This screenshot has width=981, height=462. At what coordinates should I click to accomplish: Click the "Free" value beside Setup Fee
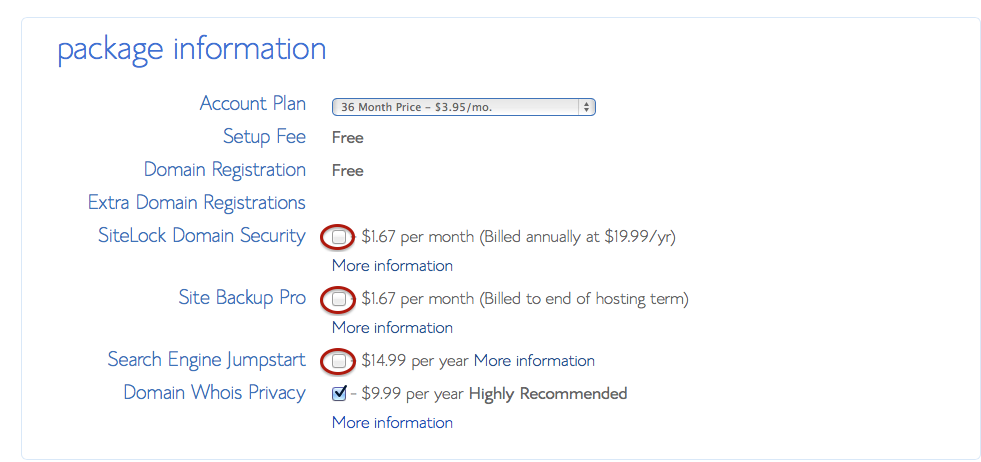[x=347, y=138]
